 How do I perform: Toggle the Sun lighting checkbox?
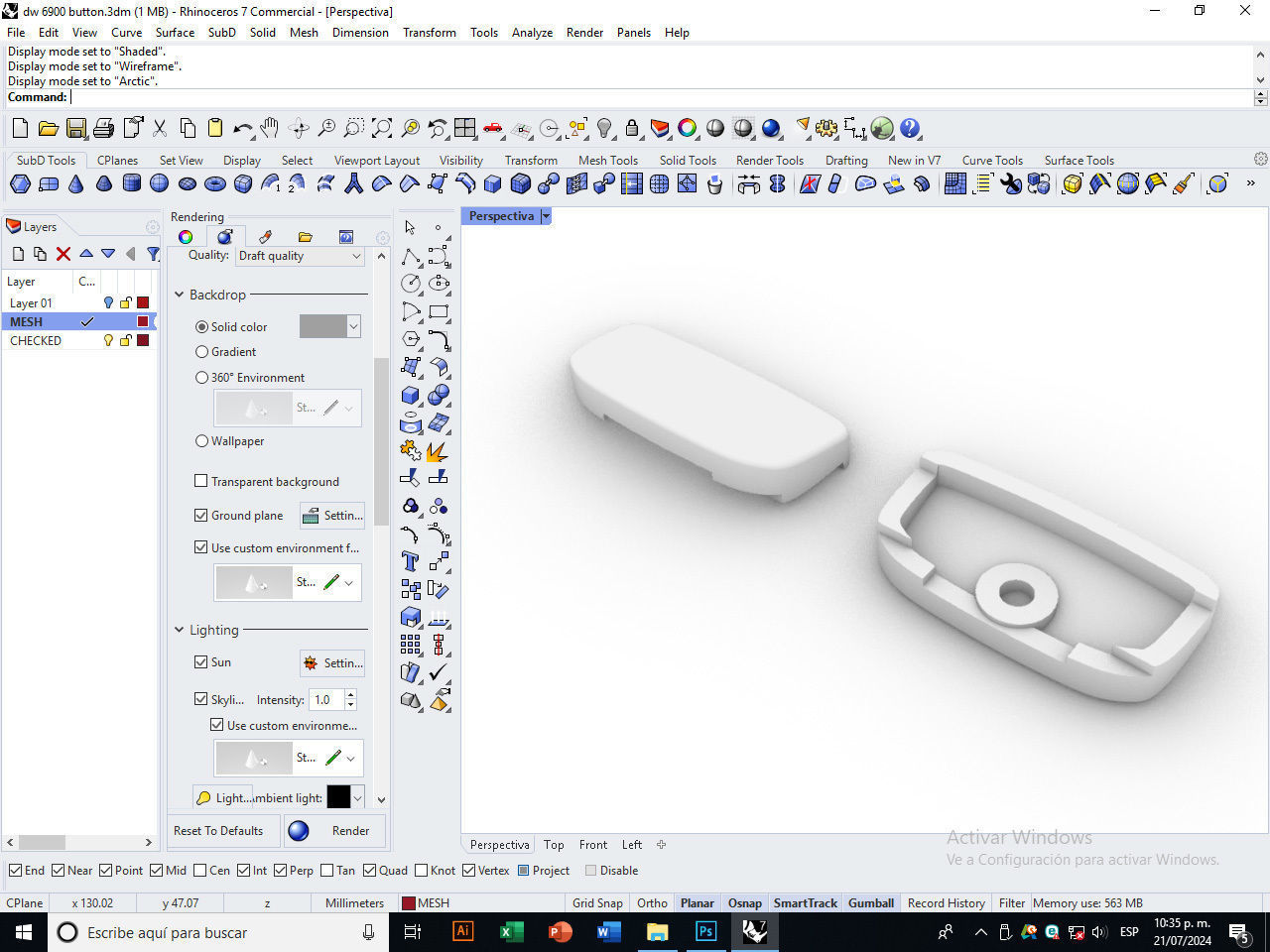click(201, 661)
